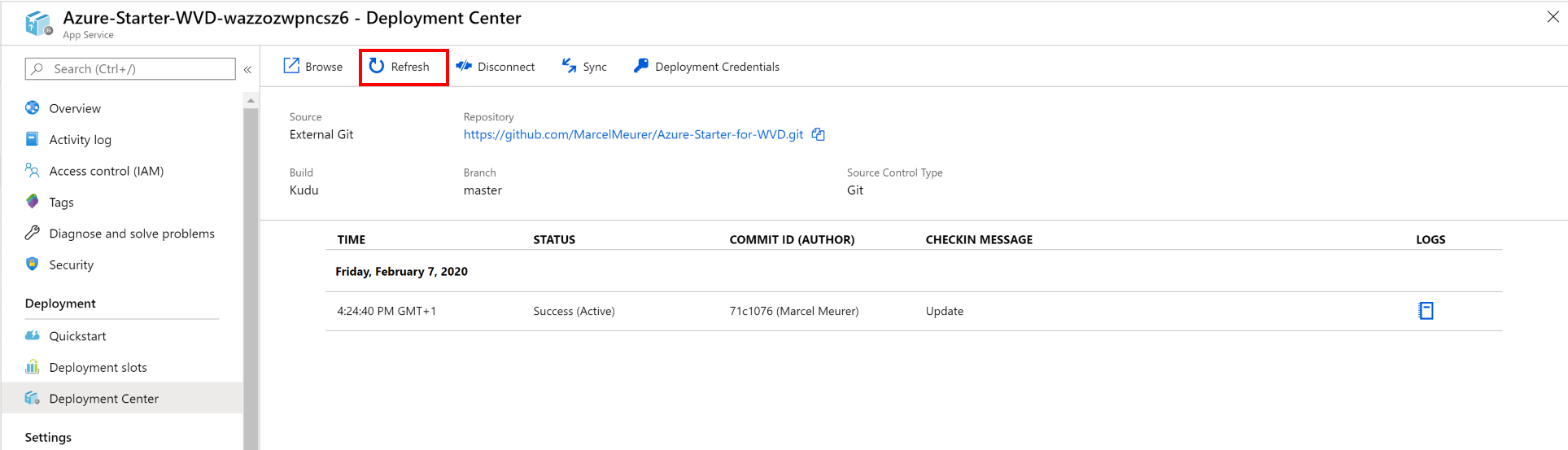The height and width of the screenshot is (450, 1568).
Task: Click commit 71c1076 (Marcel Meurer) cell
Action: point(794,311)
